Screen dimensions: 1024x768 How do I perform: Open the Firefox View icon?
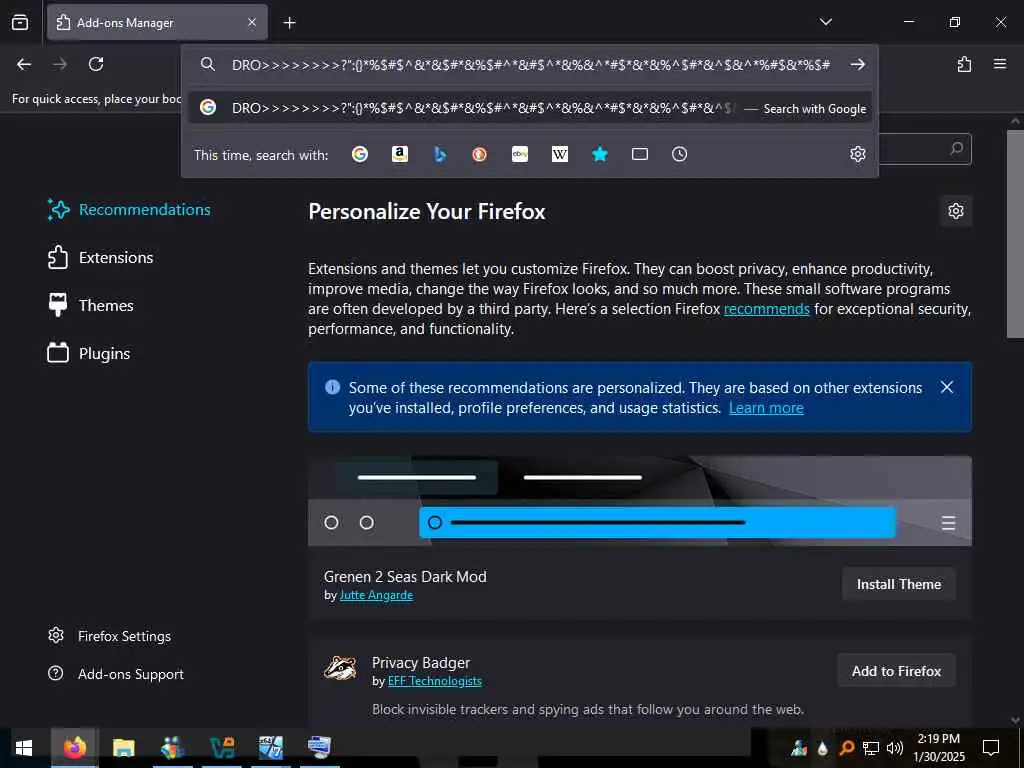click(20, 22)
